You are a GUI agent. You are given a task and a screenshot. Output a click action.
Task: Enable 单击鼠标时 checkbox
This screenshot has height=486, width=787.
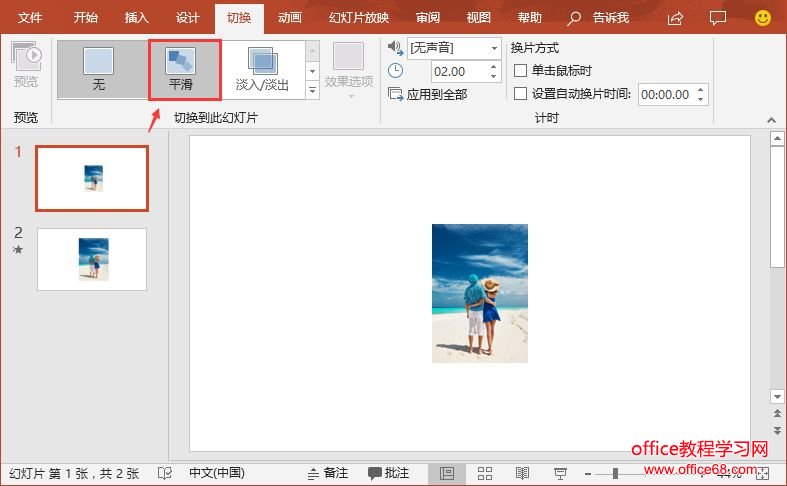(520, 71)
